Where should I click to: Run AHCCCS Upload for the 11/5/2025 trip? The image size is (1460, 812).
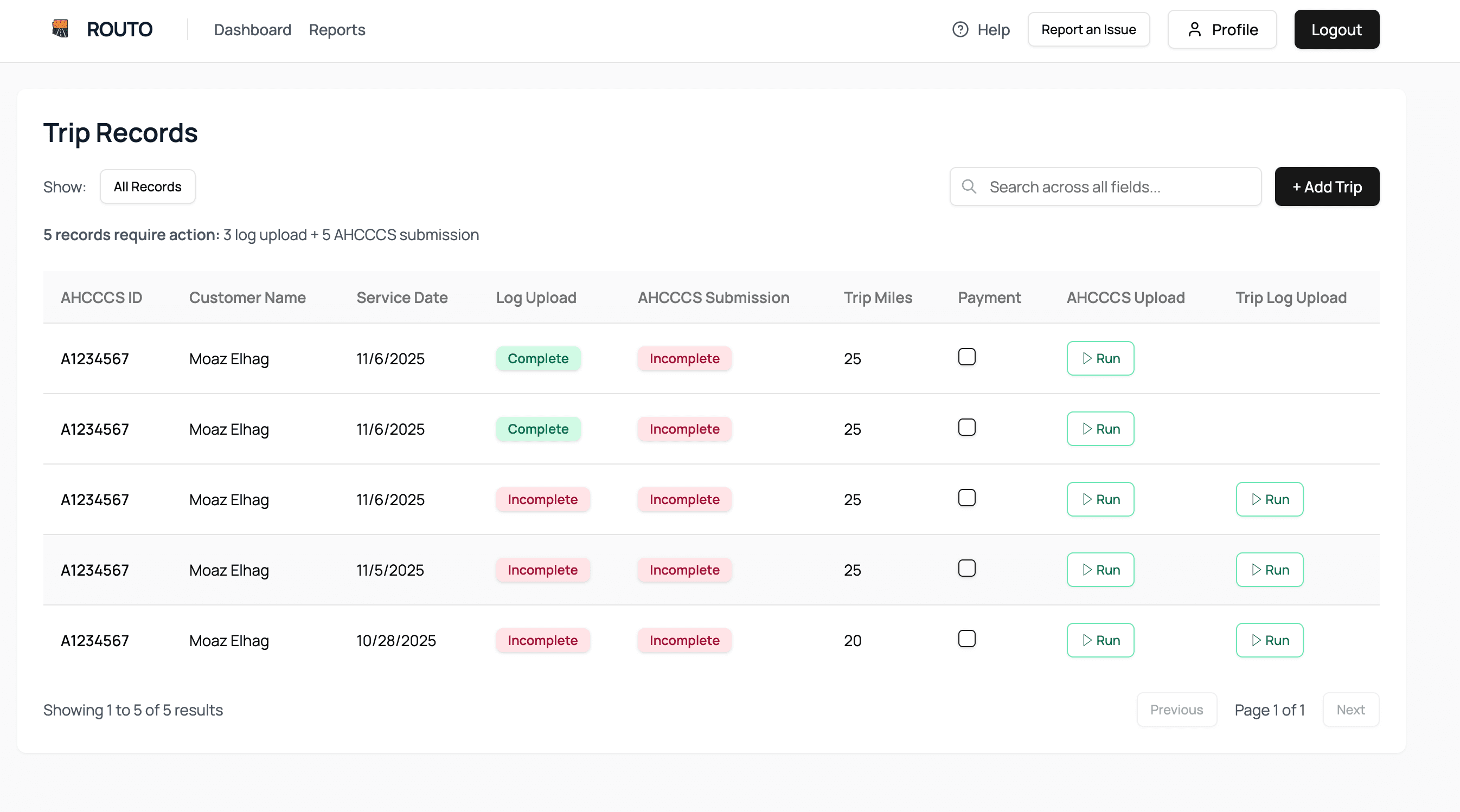coord(1099,570)
